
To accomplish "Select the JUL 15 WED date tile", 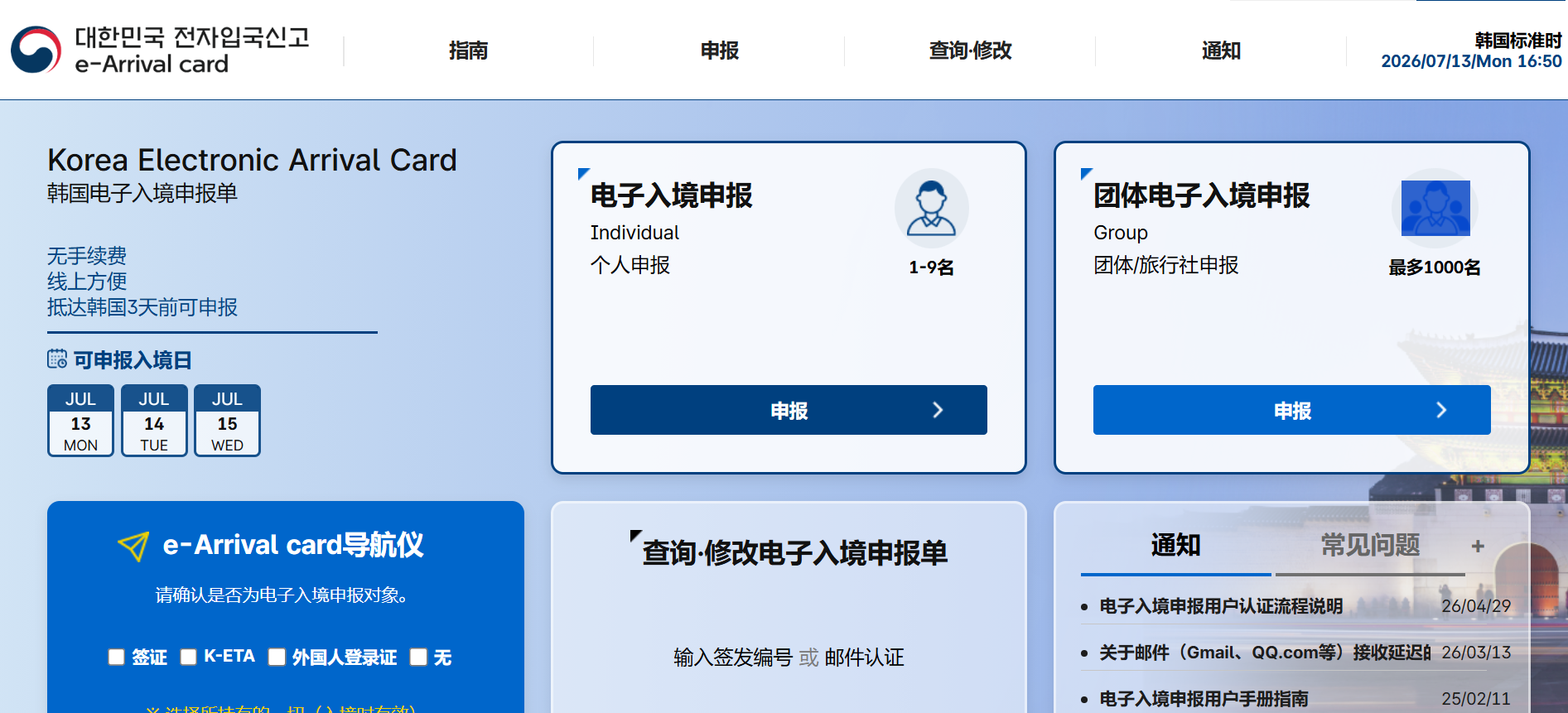I will (227, 421).
